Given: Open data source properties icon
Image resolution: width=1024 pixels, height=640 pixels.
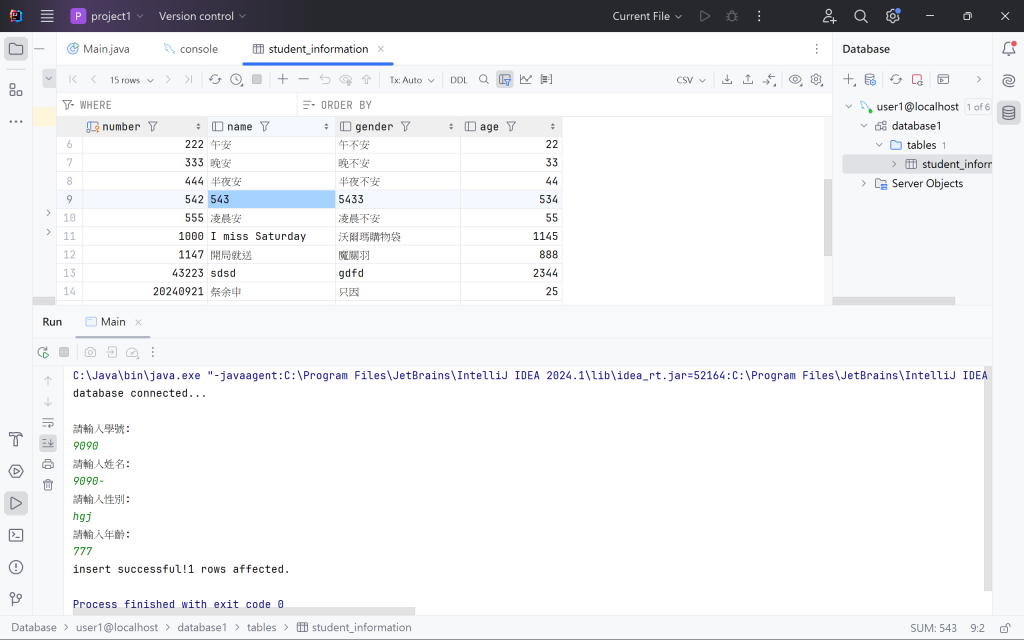Looking at the screenshot, I should pyautogui.click(x=870, y=79).
